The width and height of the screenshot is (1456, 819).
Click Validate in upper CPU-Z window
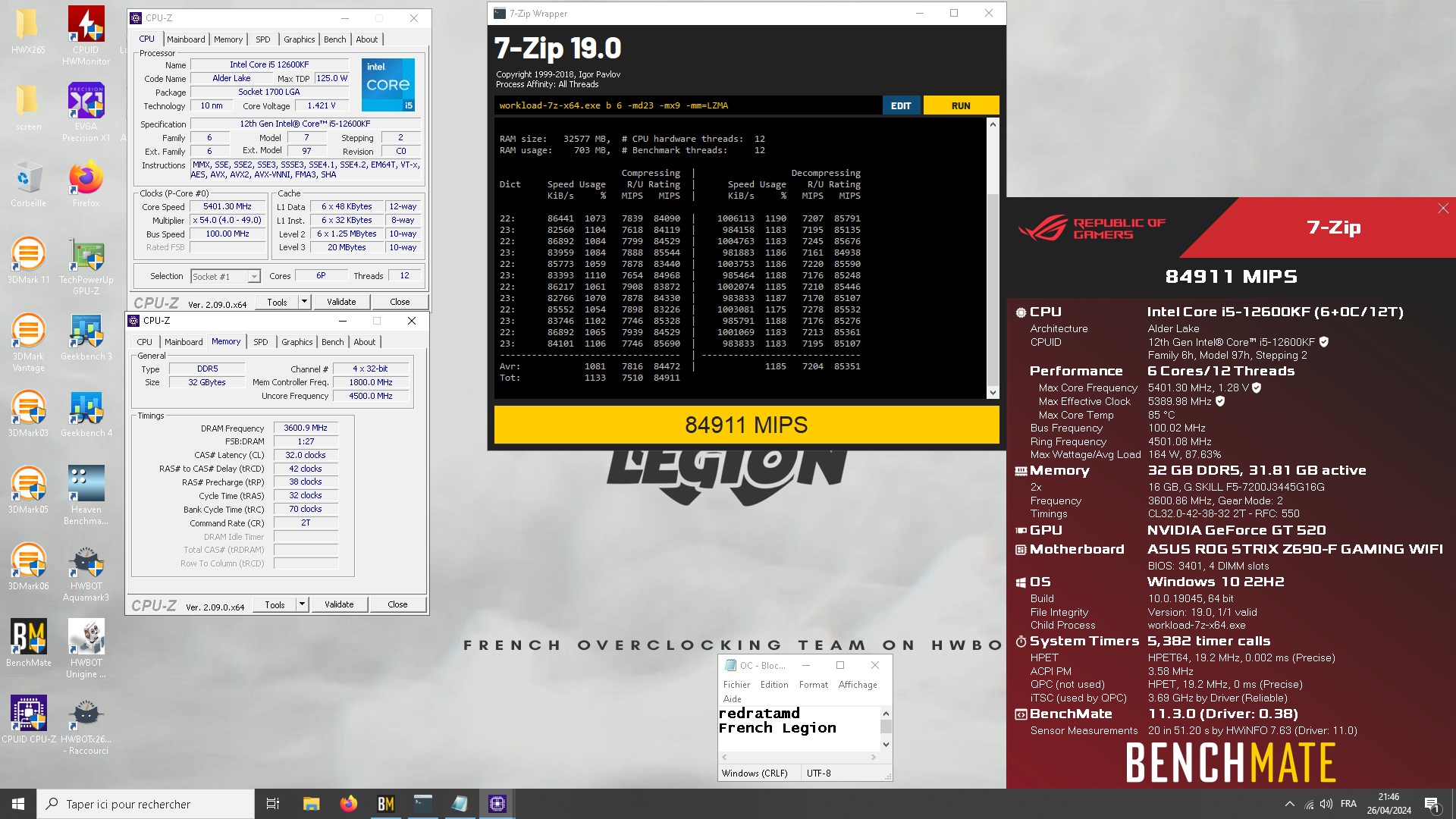coord(341,302)
